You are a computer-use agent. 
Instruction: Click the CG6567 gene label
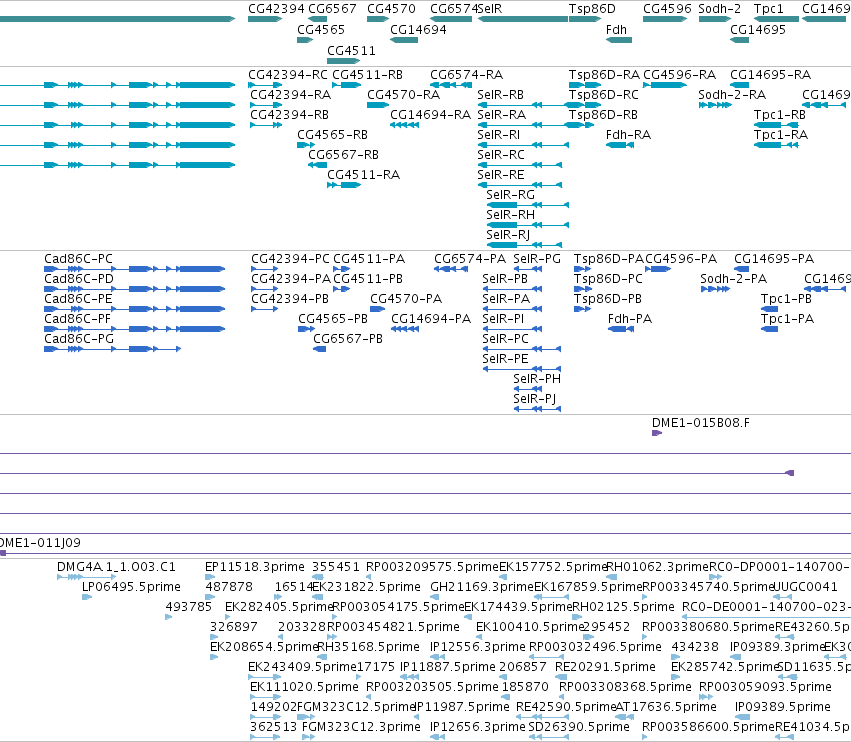pyautogui.click(x=332, y=9)
